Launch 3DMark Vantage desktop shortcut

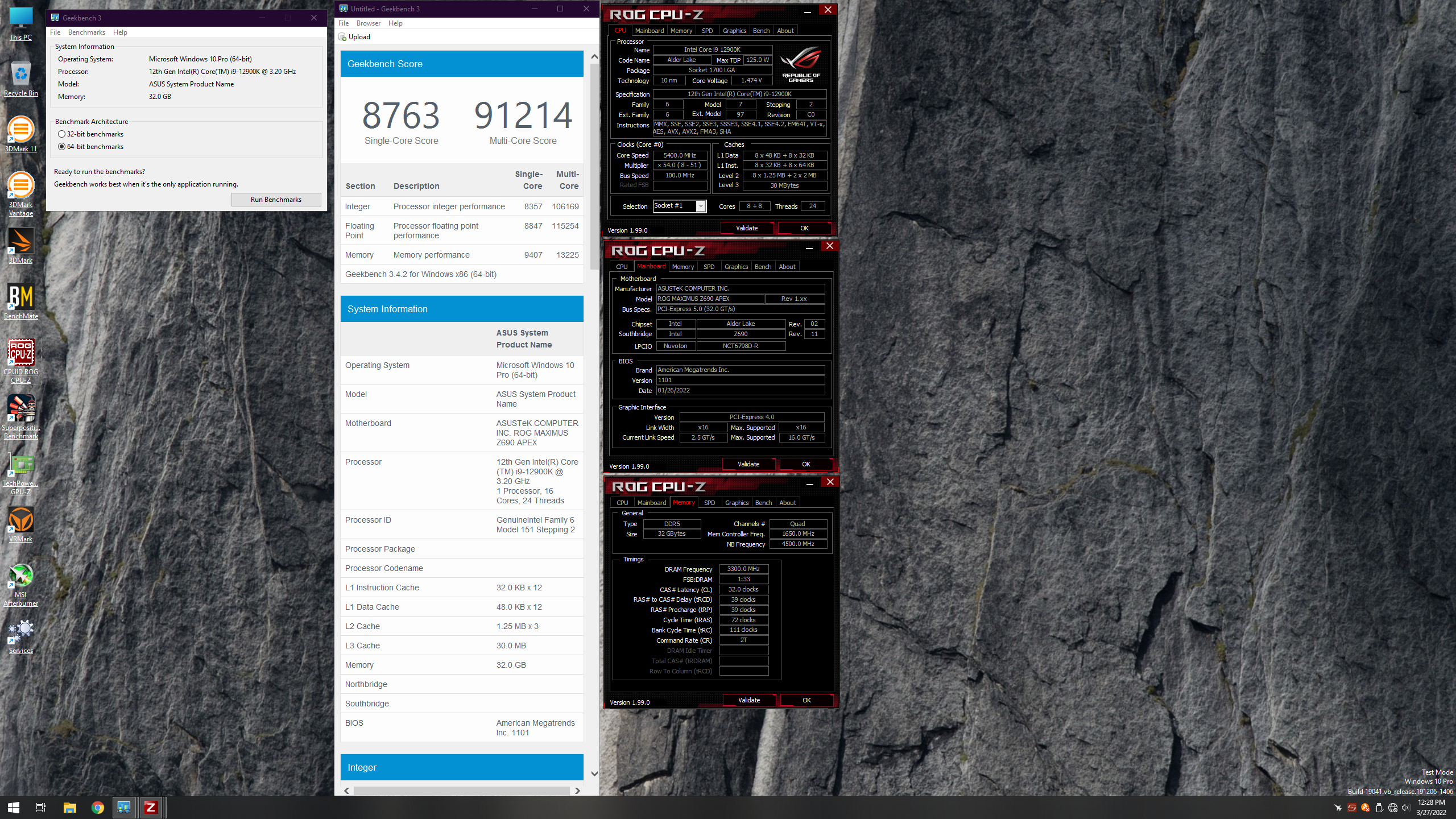(20, 194)
